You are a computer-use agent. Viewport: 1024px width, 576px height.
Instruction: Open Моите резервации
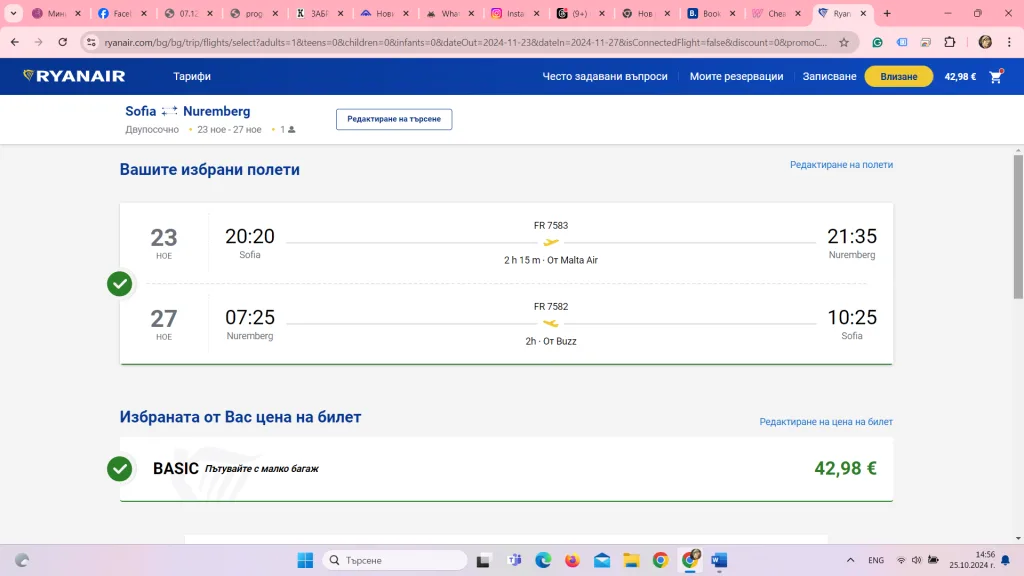(x=737, y=76)
